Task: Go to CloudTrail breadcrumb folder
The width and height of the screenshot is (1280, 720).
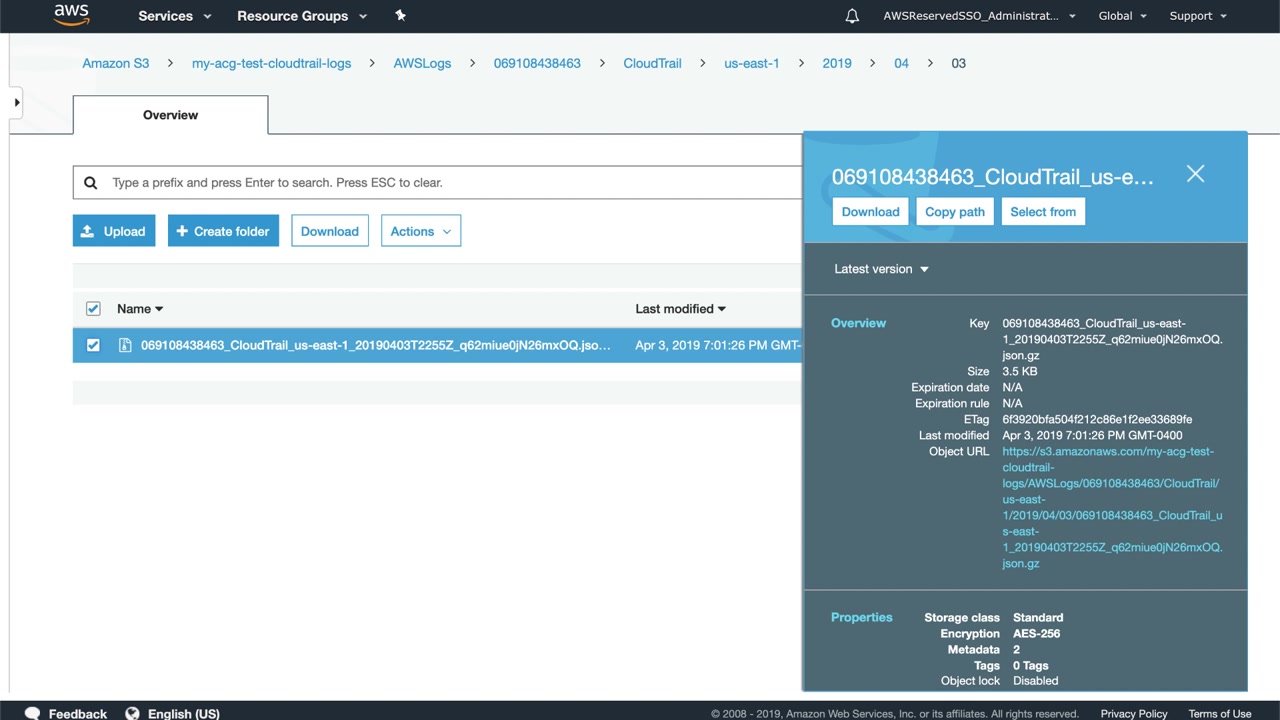Action: tap(652, 63)
